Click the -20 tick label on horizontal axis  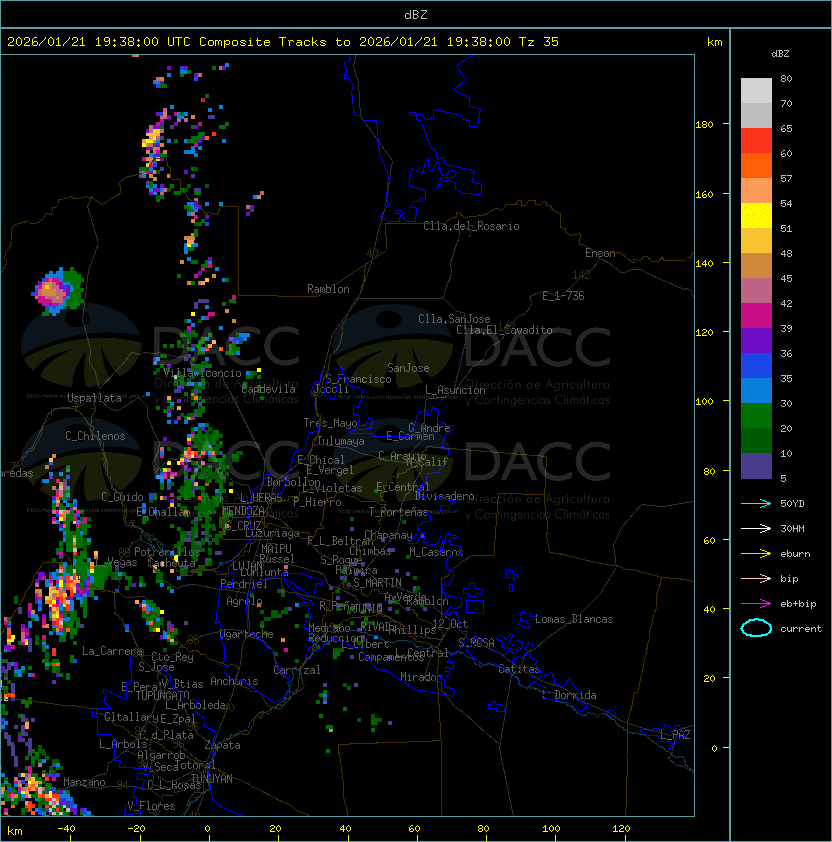[136, 829]
